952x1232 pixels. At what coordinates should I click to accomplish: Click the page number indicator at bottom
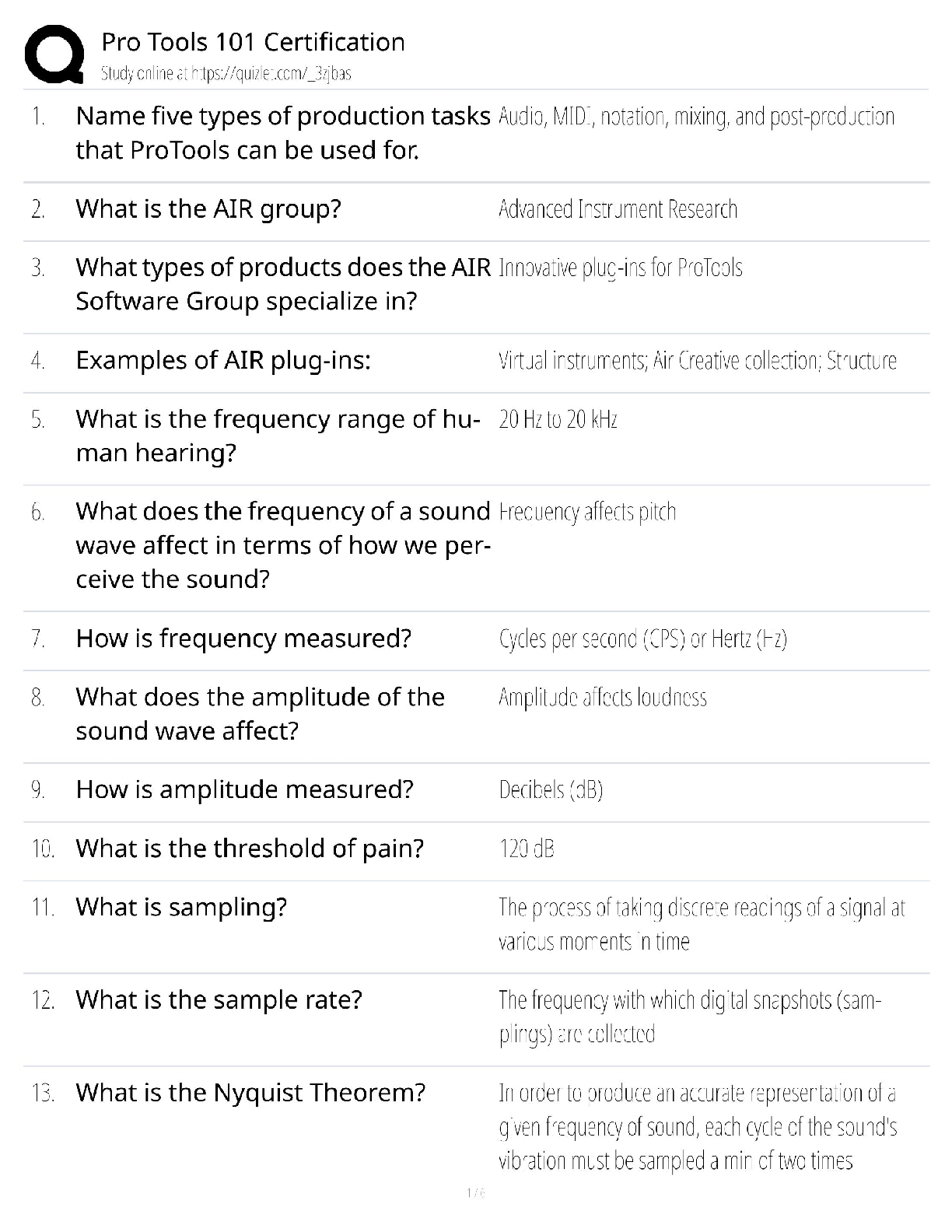[475, 1192]
